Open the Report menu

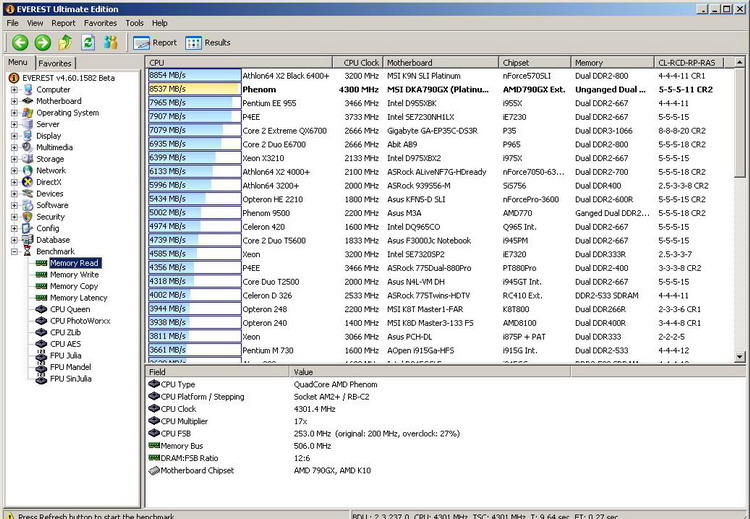click(x=63, y=23)
